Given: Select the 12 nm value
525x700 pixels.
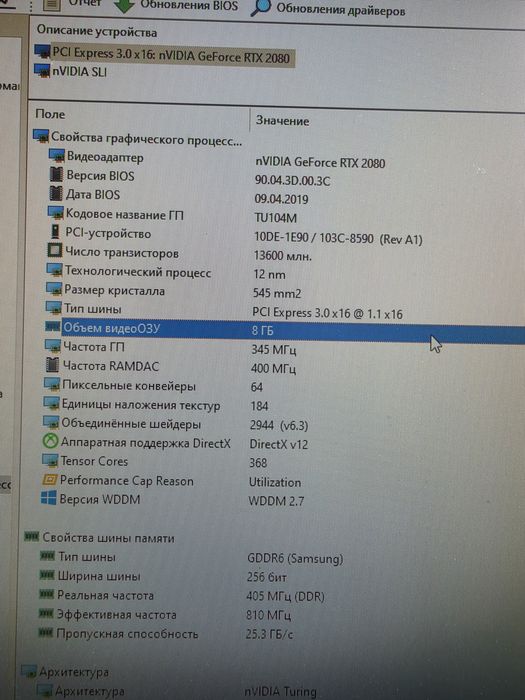Looking at the screenshot, I should tap(269, 275).
